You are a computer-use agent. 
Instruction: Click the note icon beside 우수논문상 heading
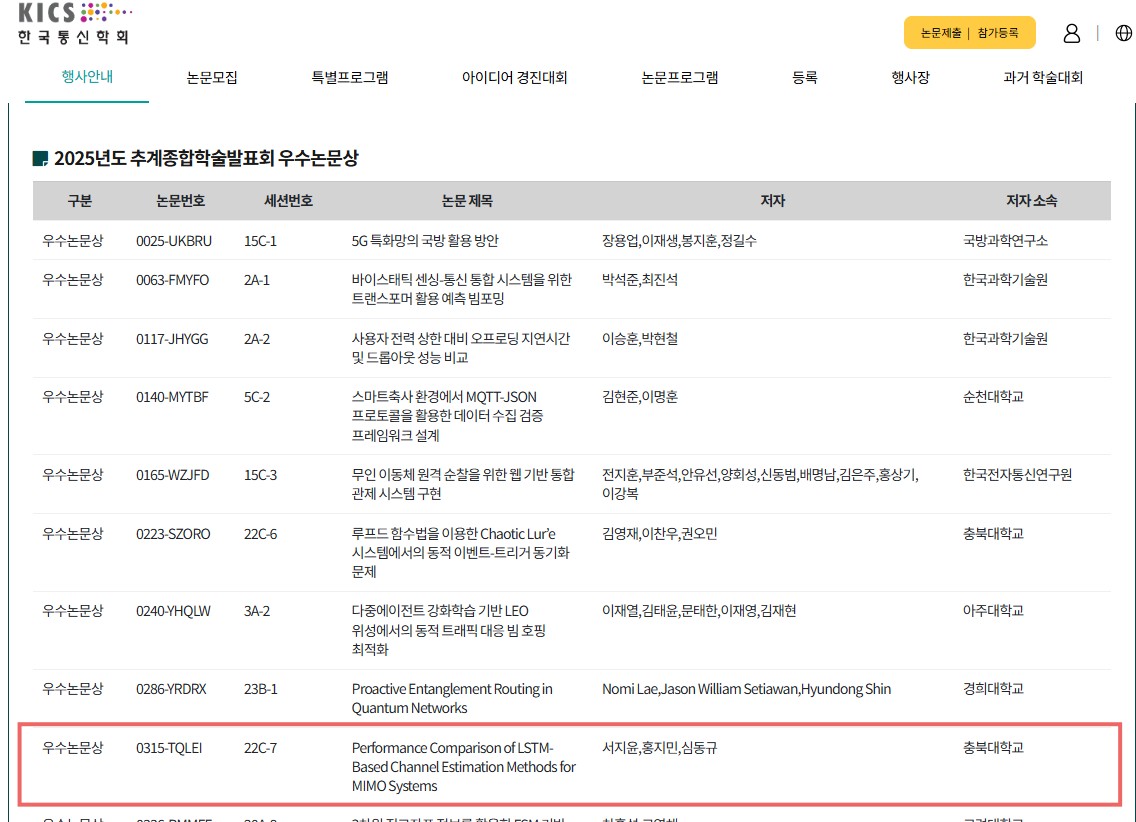[40, 158]
